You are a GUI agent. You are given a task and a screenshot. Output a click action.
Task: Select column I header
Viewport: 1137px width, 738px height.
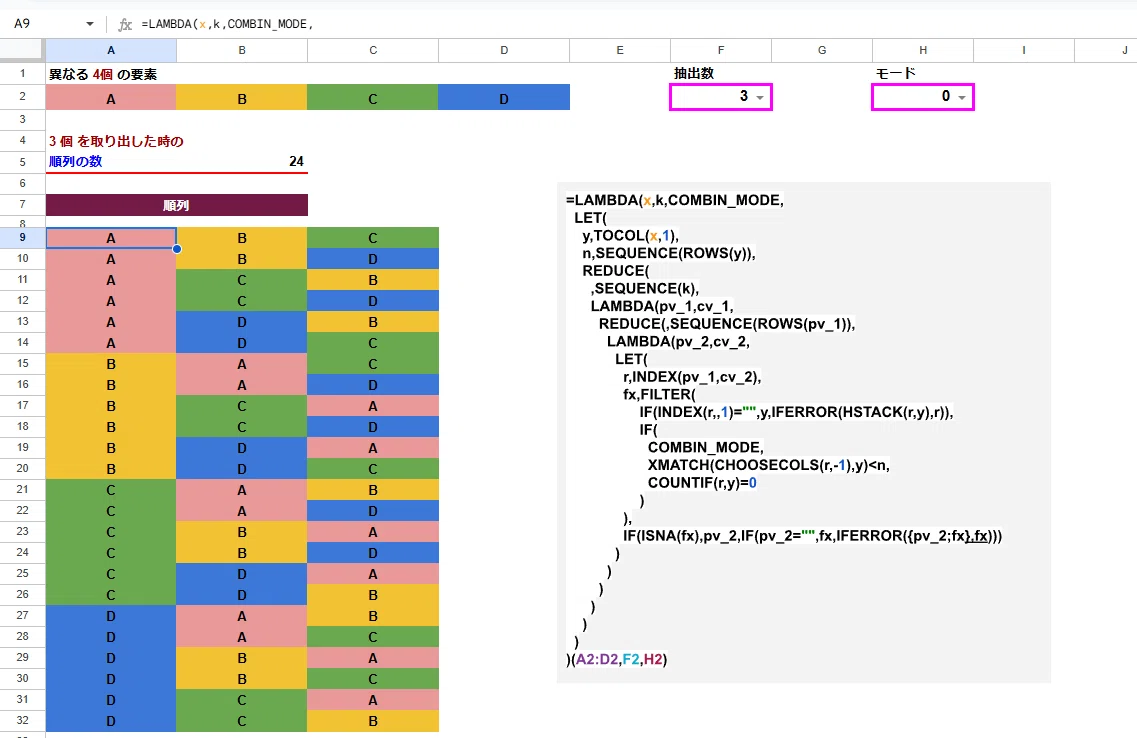[1024, 50]
